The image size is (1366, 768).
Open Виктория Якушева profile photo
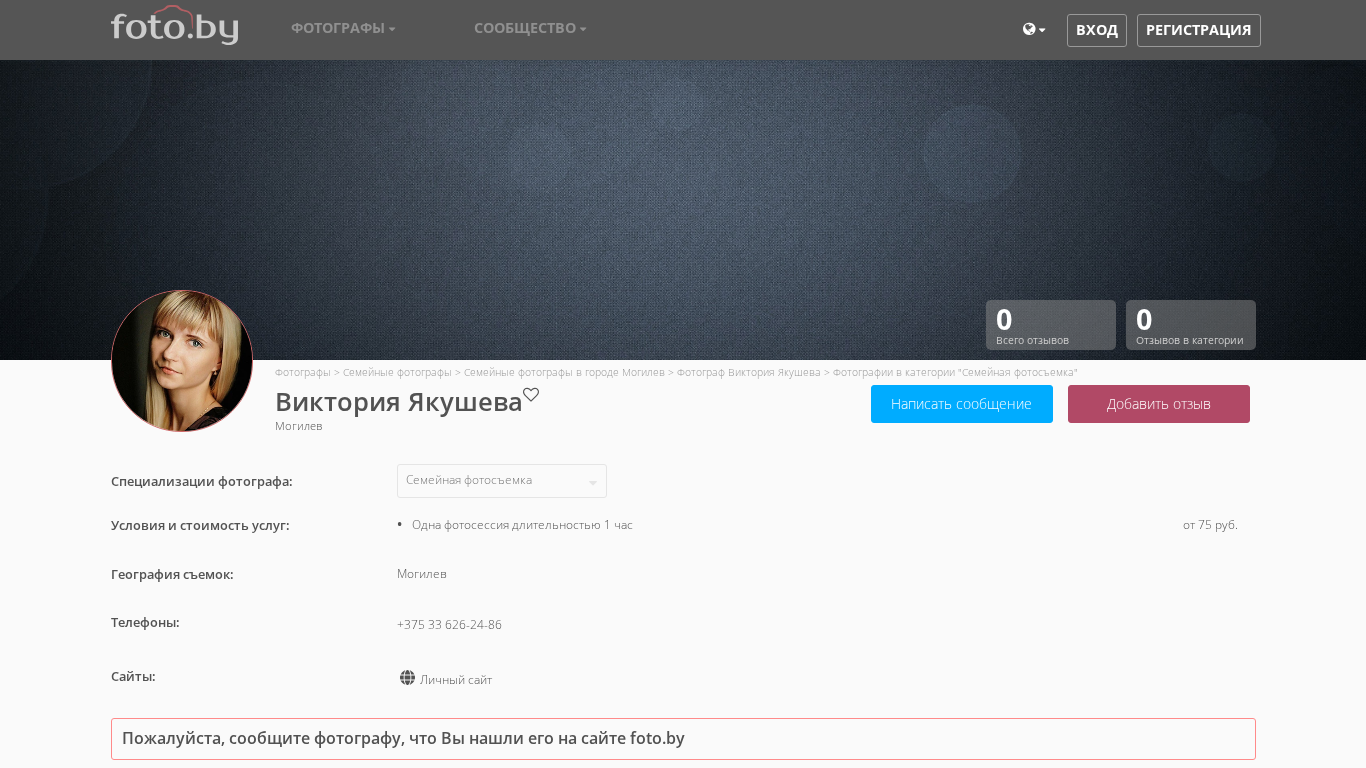(x=182, y=361)
